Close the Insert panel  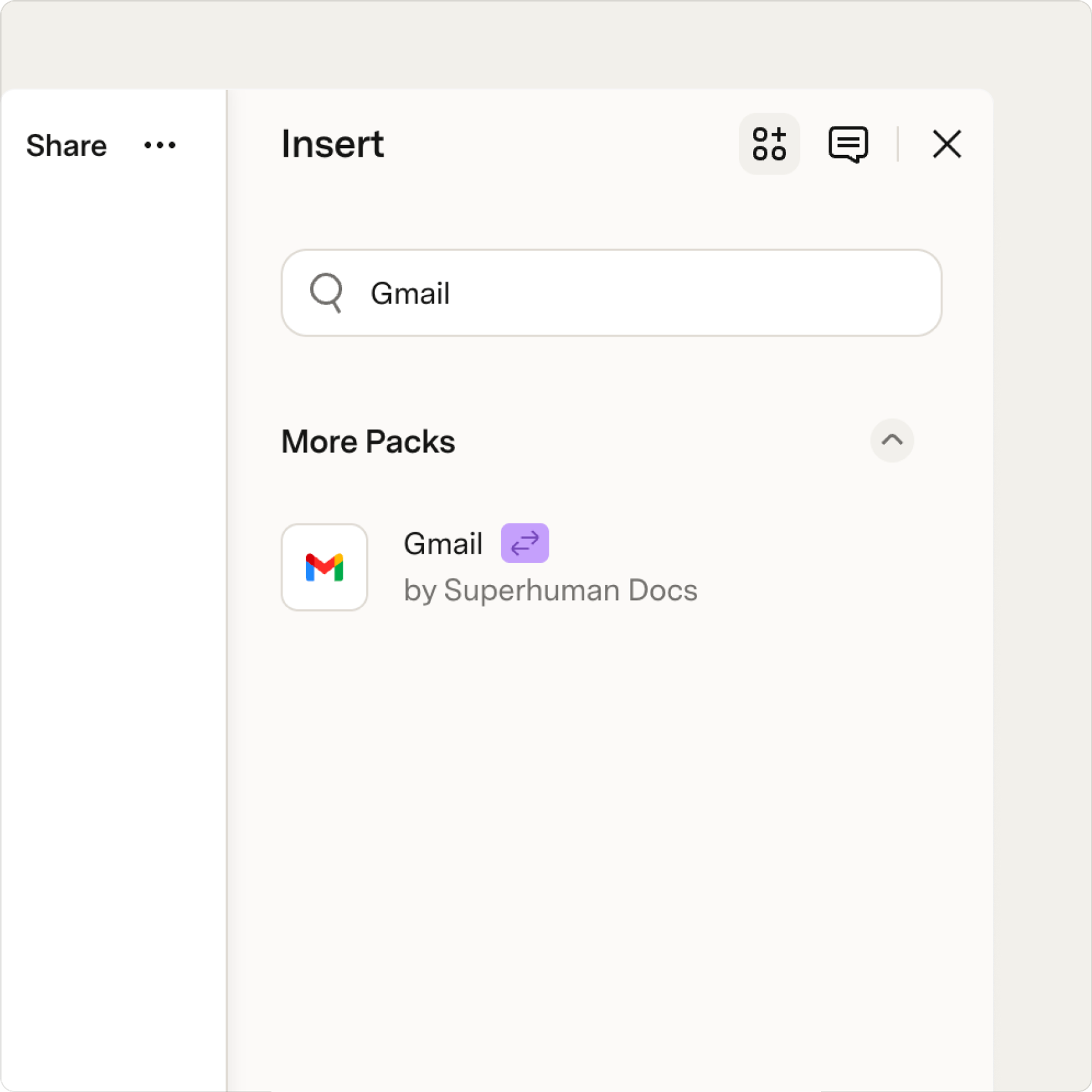(947, 144)
